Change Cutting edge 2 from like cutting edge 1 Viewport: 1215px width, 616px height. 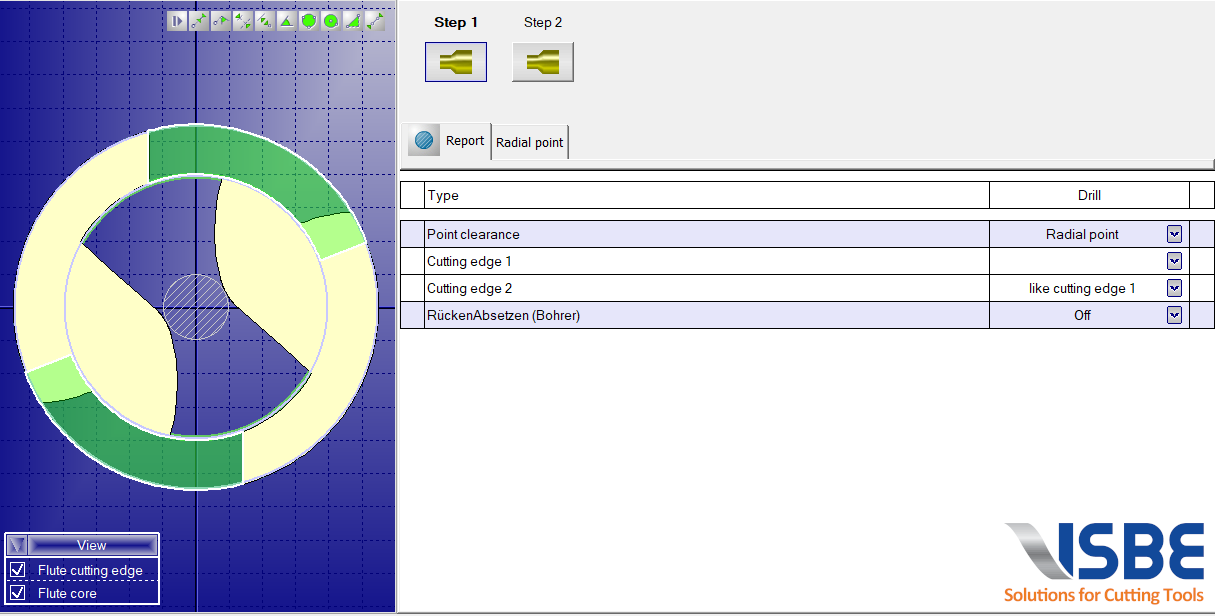pyautogui.click(x=1174, y=288)
